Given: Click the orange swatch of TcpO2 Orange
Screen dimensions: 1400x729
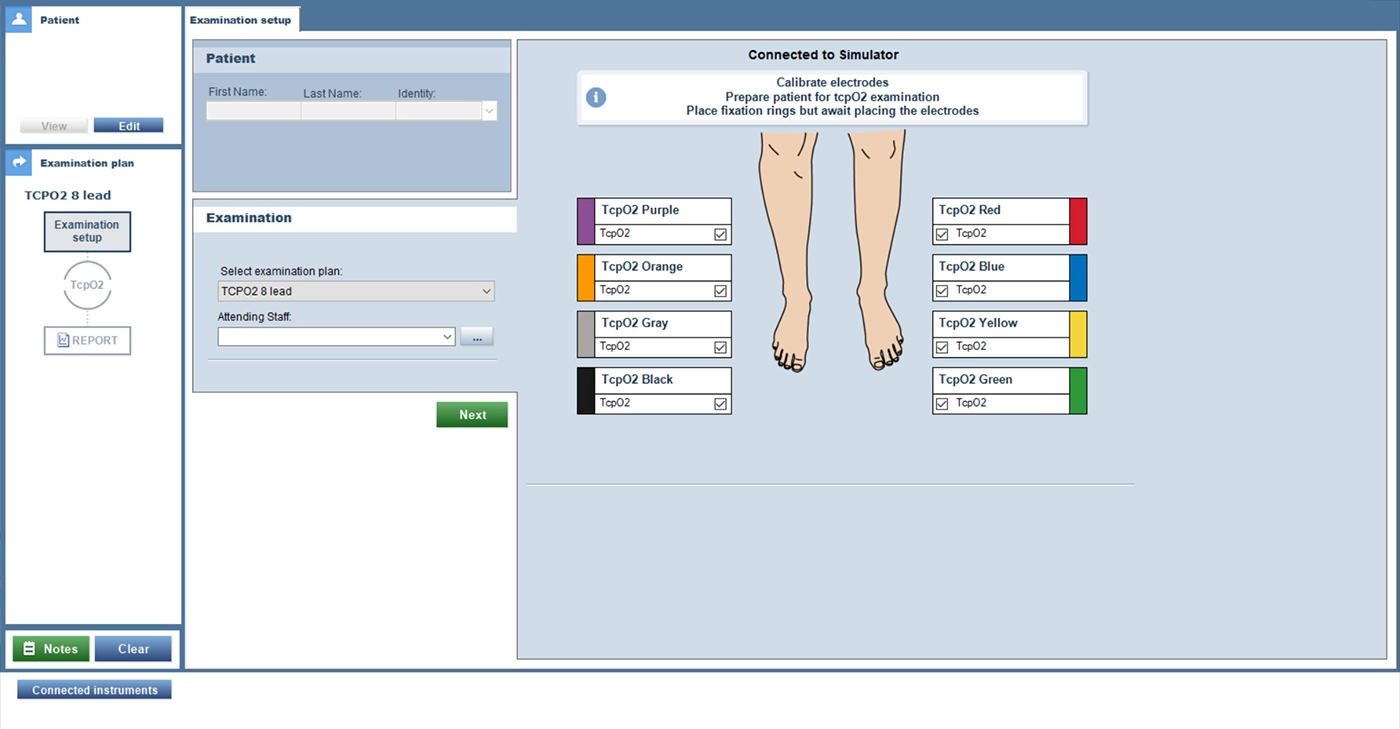Looking at the screenshot, I should coord(586,278).
